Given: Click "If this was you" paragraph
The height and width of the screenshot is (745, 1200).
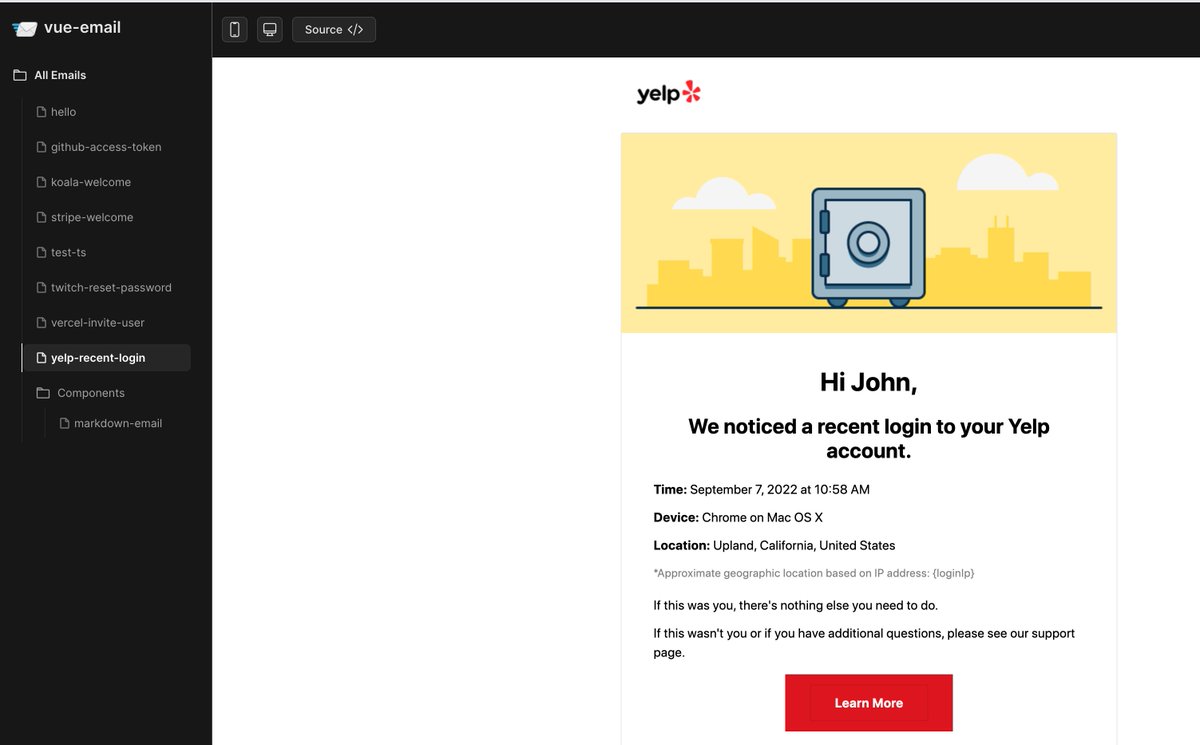Looking at the screenshot, I should click(795, 606).
